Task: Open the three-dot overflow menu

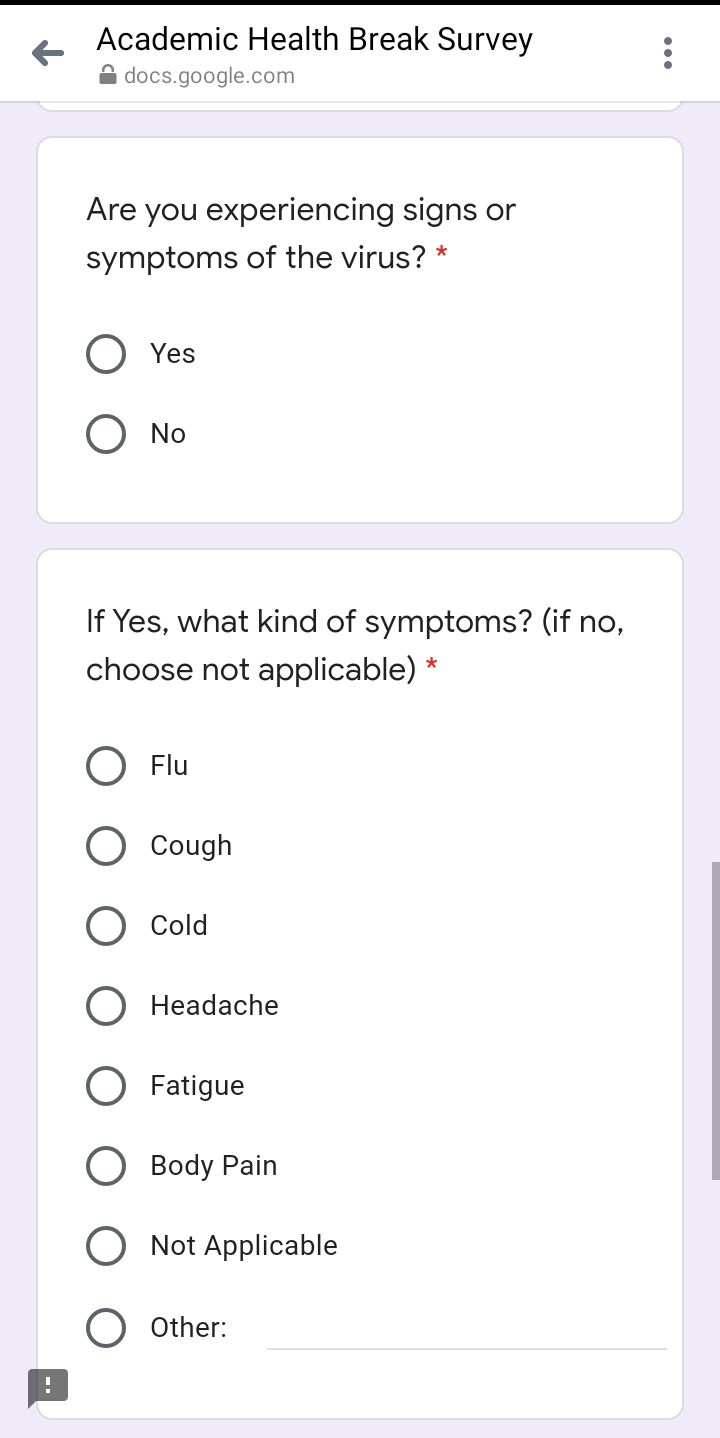Action: click(668, 53)
